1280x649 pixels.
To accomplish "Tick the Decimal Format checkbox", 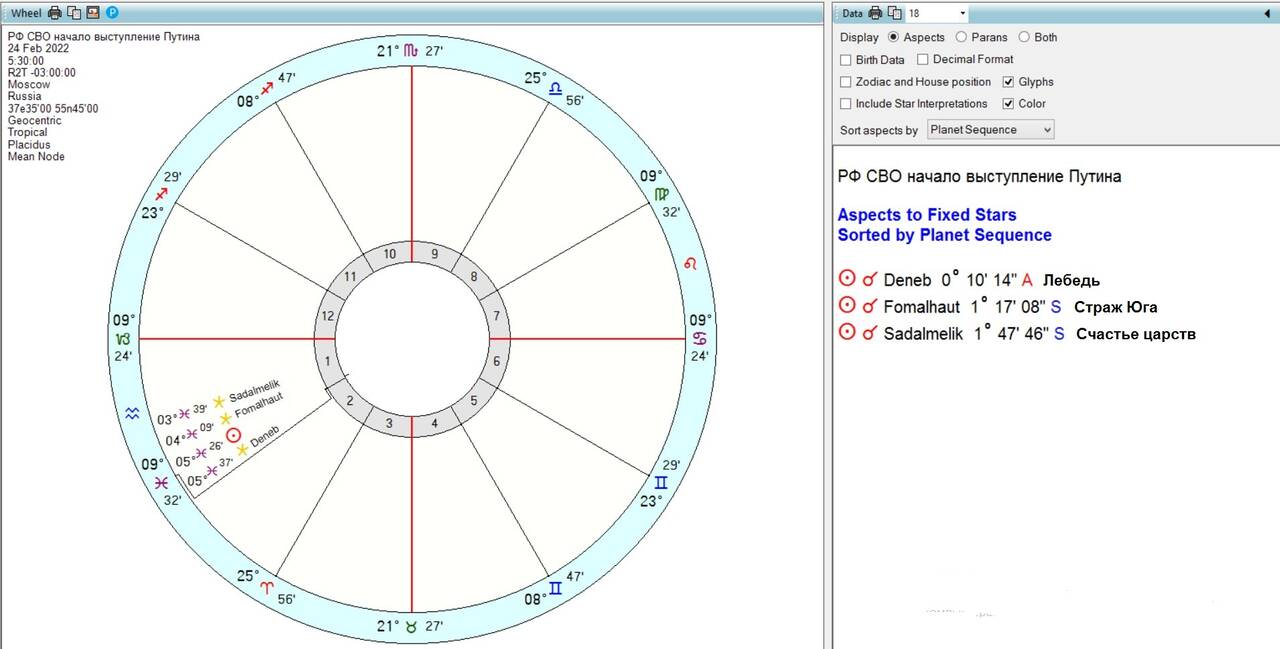I will (923, 60).
